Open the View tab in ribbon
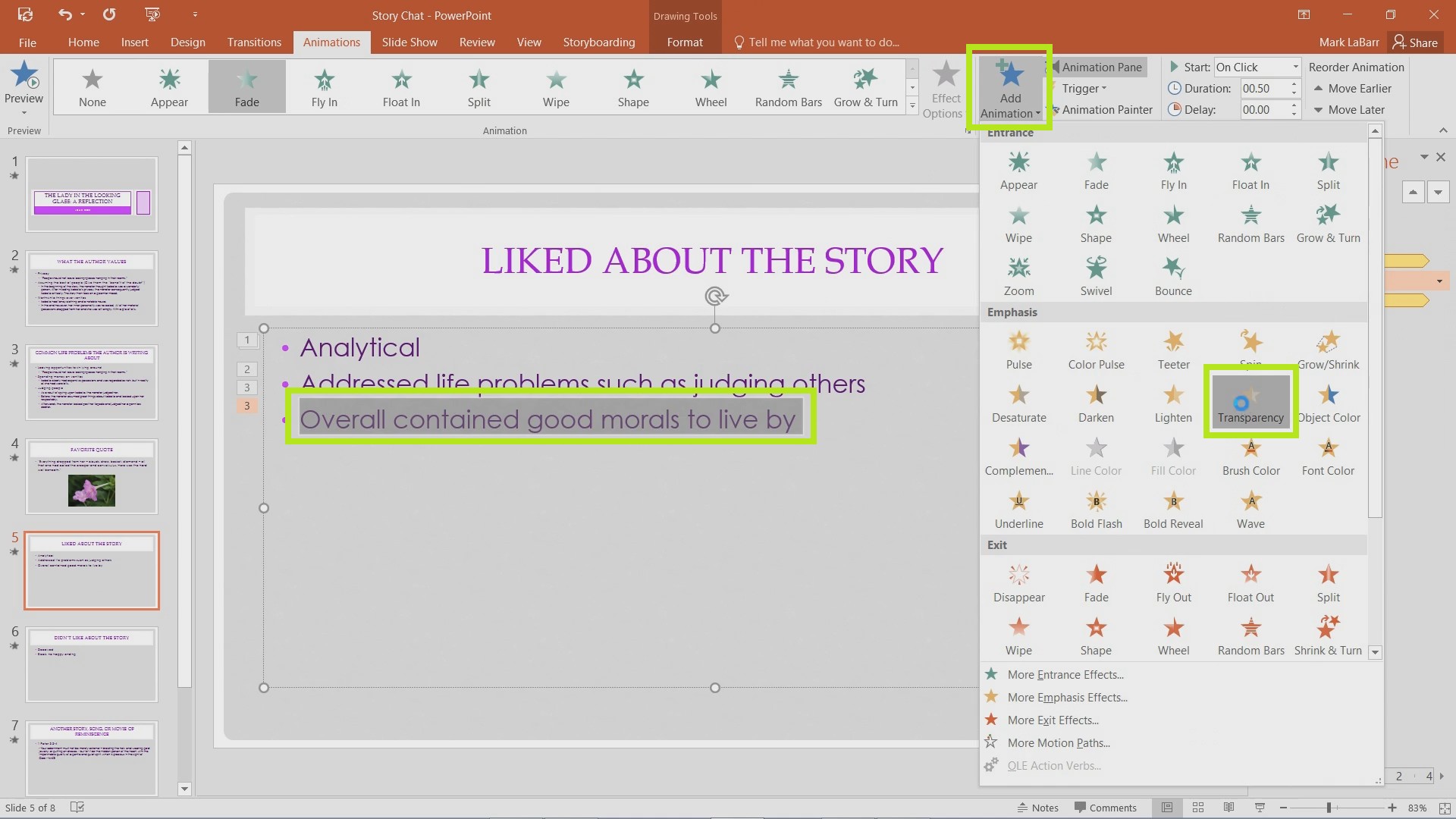Viewport: 1456px width, 819px height. (x=529, y=42)
